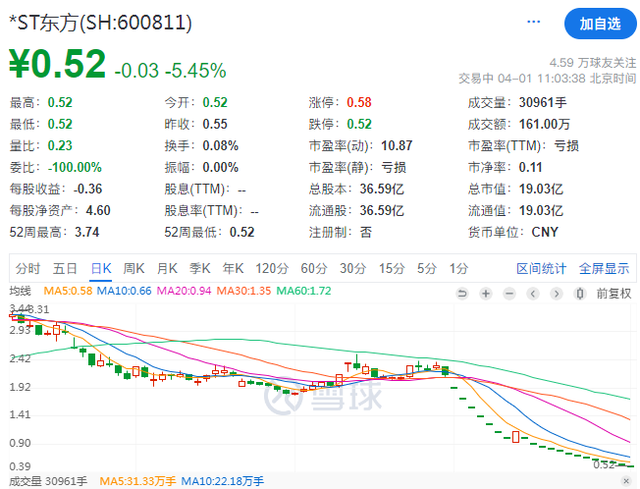
Task: Click the 货币单位 CNY value
Action: click(x=544, y=232)
